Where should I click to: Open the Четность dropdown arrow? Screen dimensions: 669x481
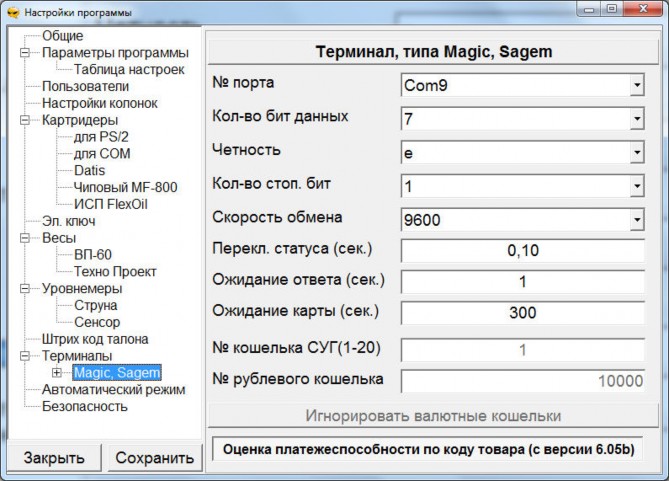click(637, 152)
